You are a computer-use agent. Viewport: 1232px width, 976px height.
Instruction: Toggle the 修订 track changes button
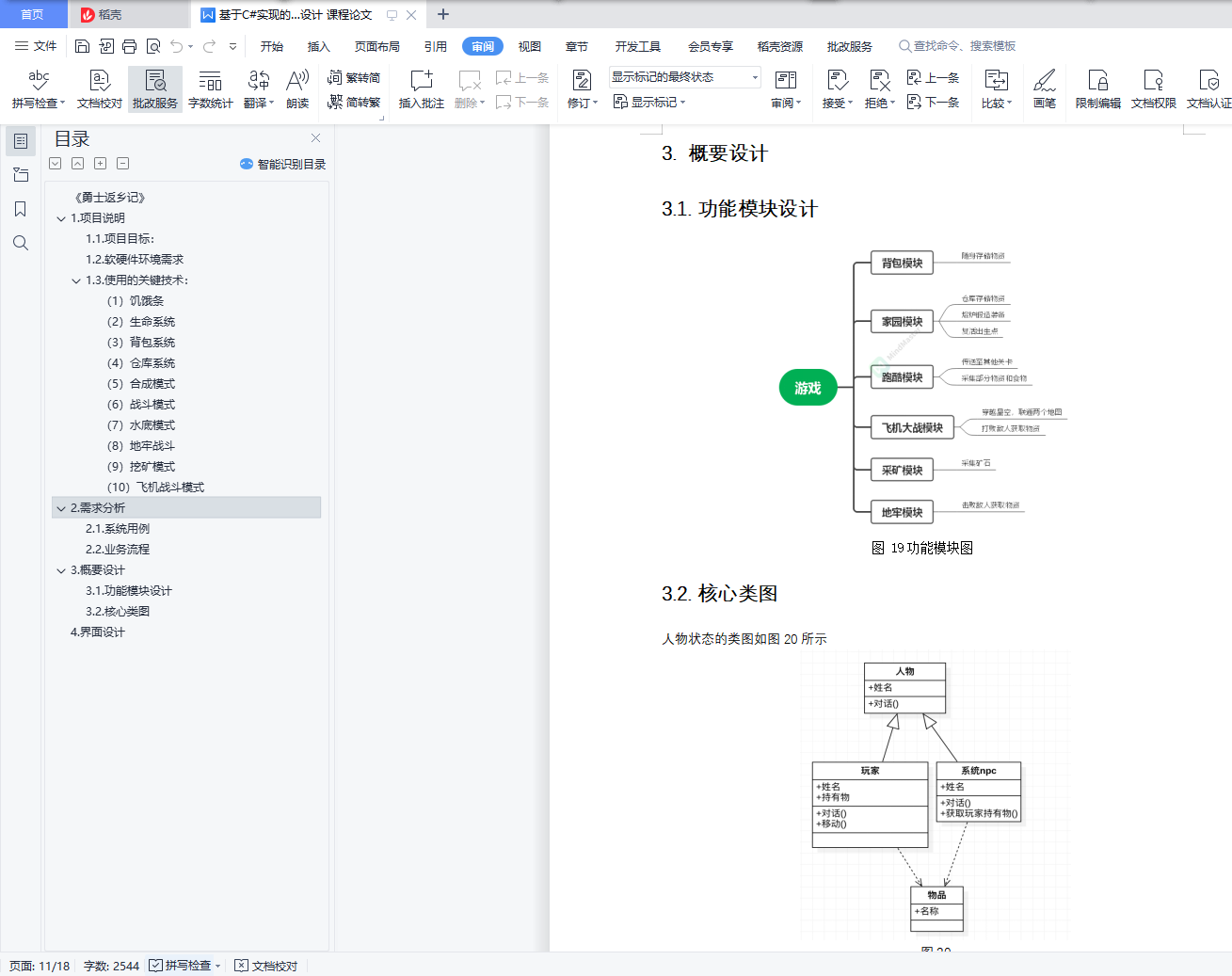pos(582,88)
